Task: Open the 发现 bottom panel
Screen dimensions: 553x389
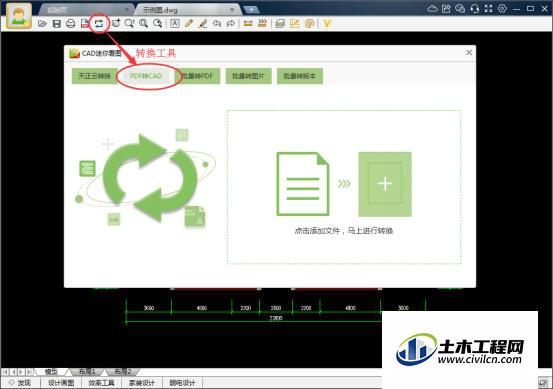Action: pos(20,383)
